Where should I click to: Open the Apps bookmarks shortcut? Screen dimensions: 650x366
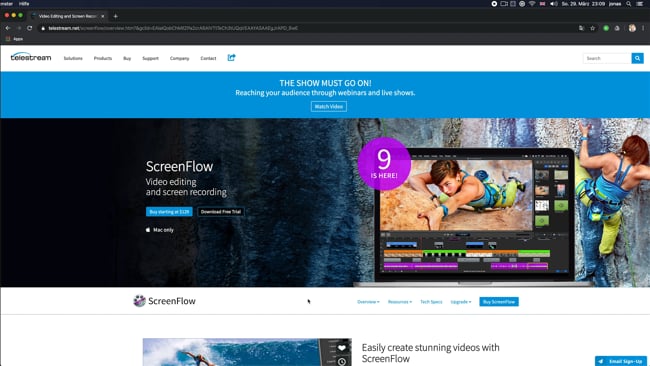click(15, 39)
